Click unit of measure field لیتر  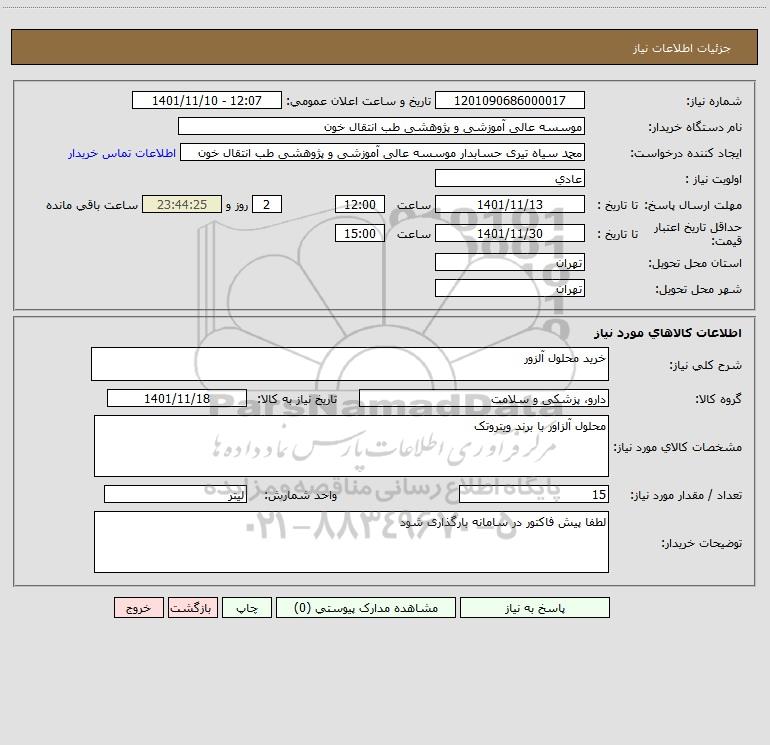[175, 494]
